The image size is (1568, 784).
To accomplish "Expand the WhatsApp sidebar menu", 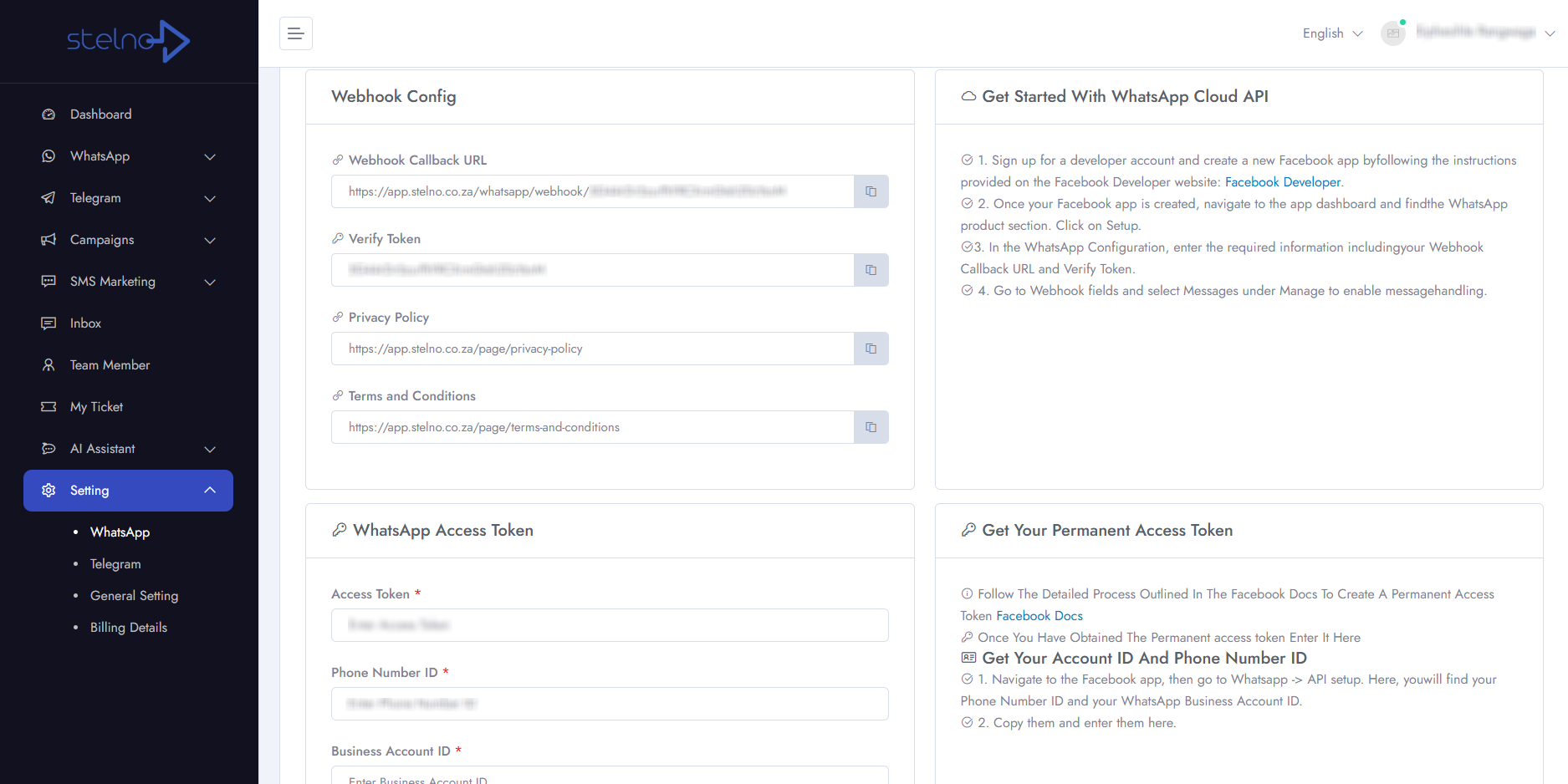I will tap(128, 156).
